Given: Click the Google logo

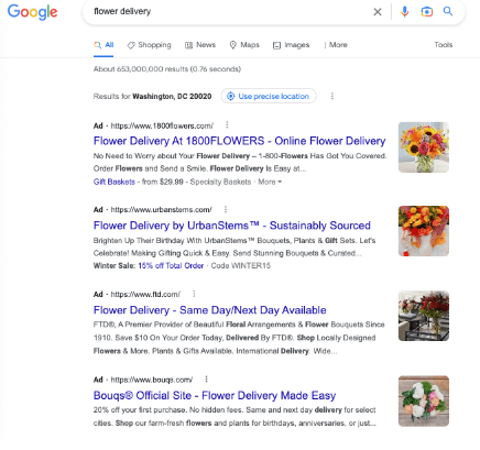Looking at the screenshot, I should (x=32, y=12).
